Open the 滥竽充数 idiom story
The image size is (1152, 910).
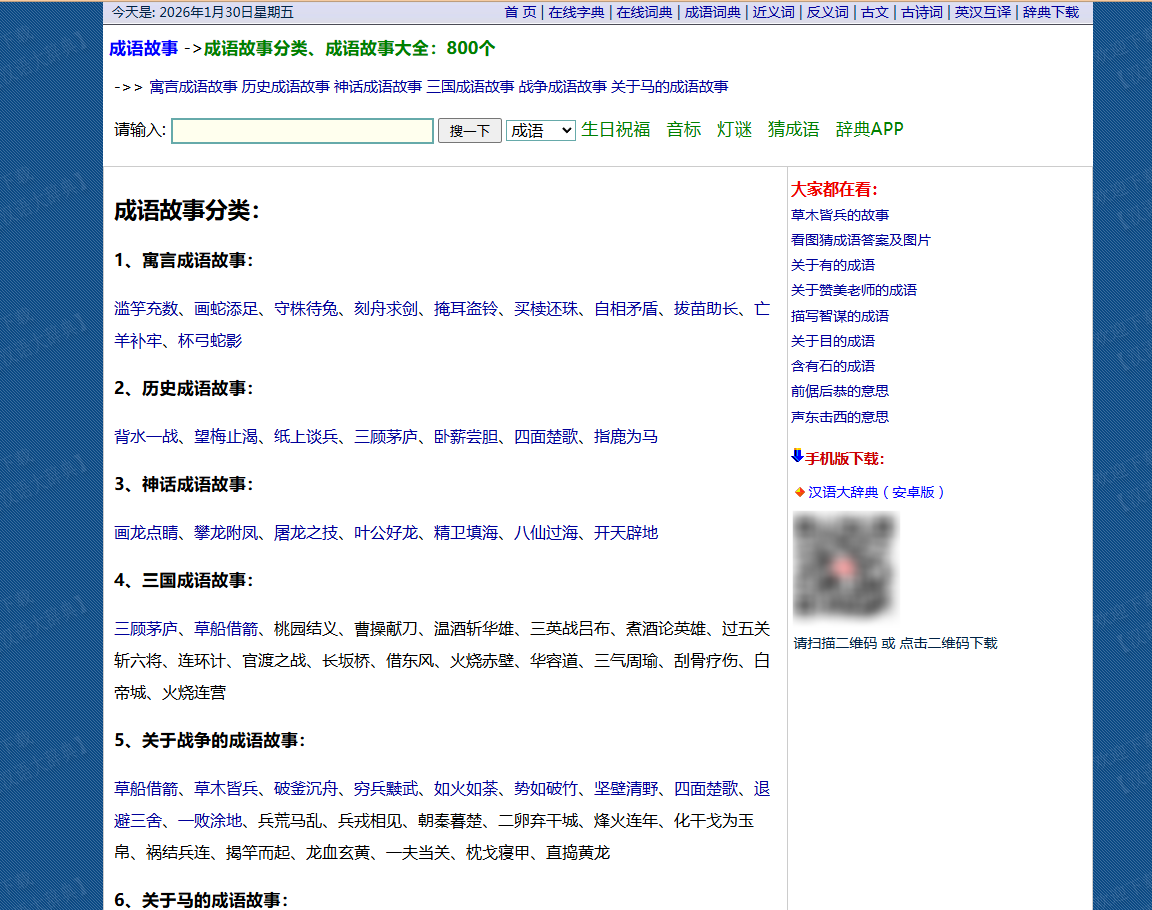[x=146, y=308]
